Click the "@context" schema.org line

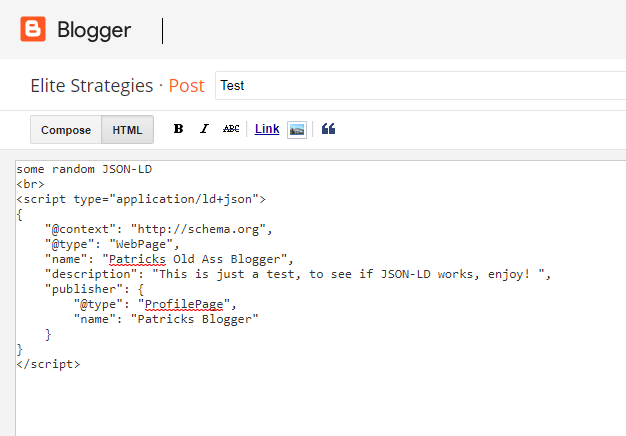(x=158, y=229)
